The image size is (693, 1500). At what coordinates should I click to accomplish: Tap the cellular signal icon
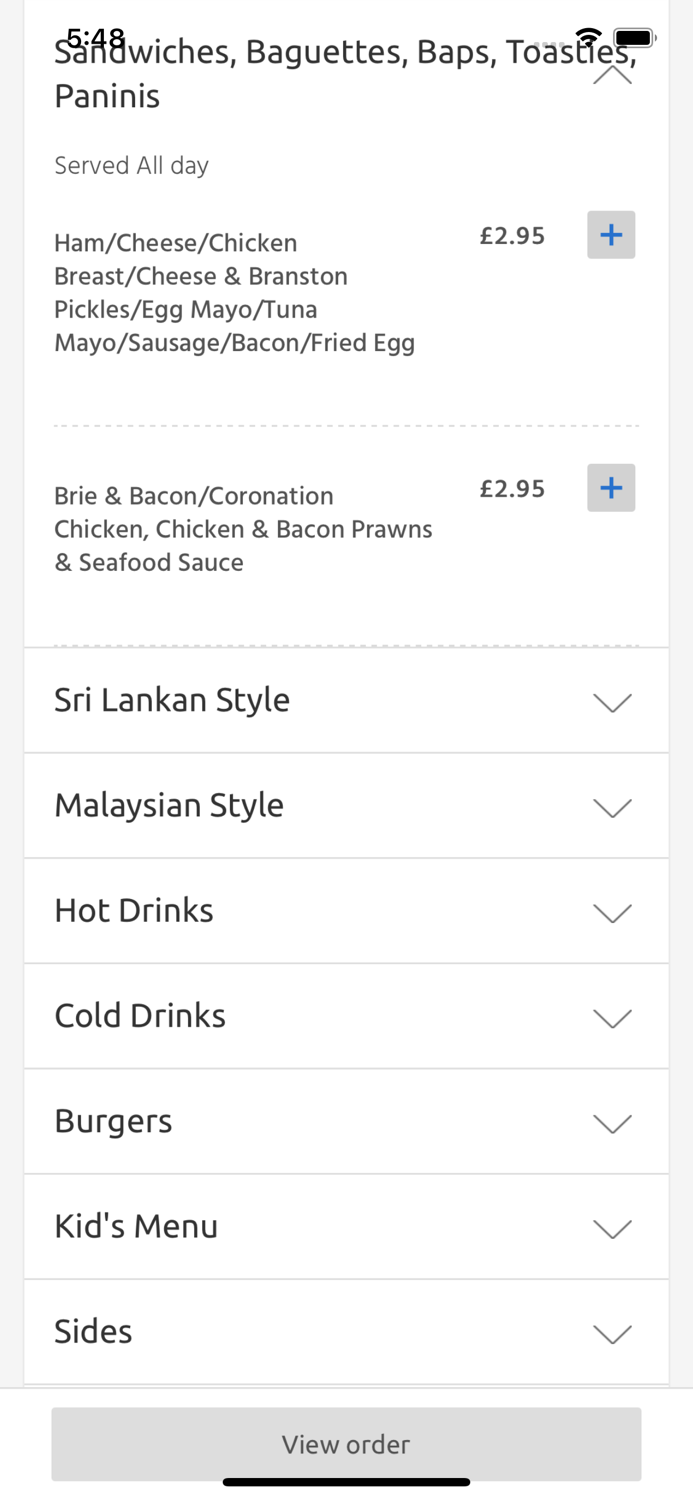click(549, 40)
